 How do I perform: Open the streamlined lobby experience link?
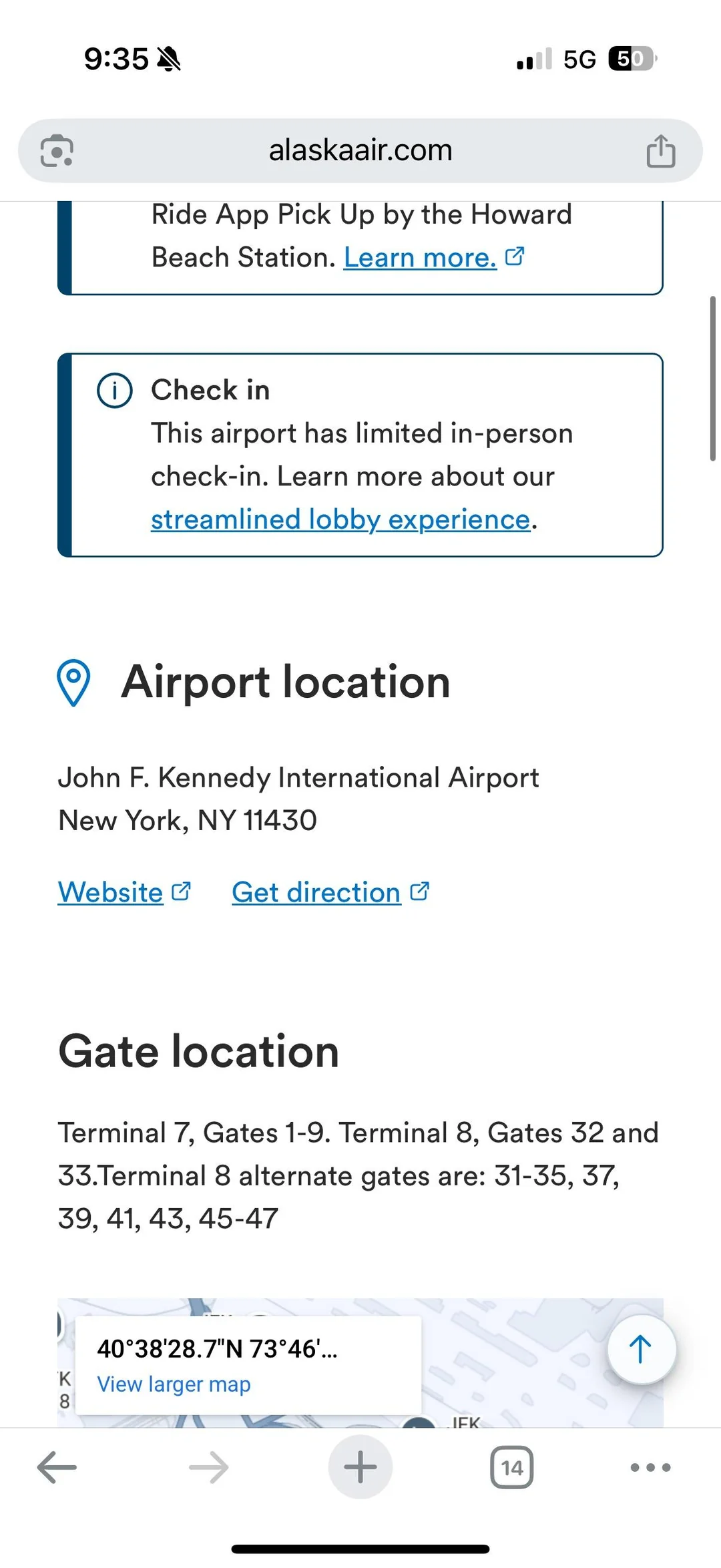[340, 520]
